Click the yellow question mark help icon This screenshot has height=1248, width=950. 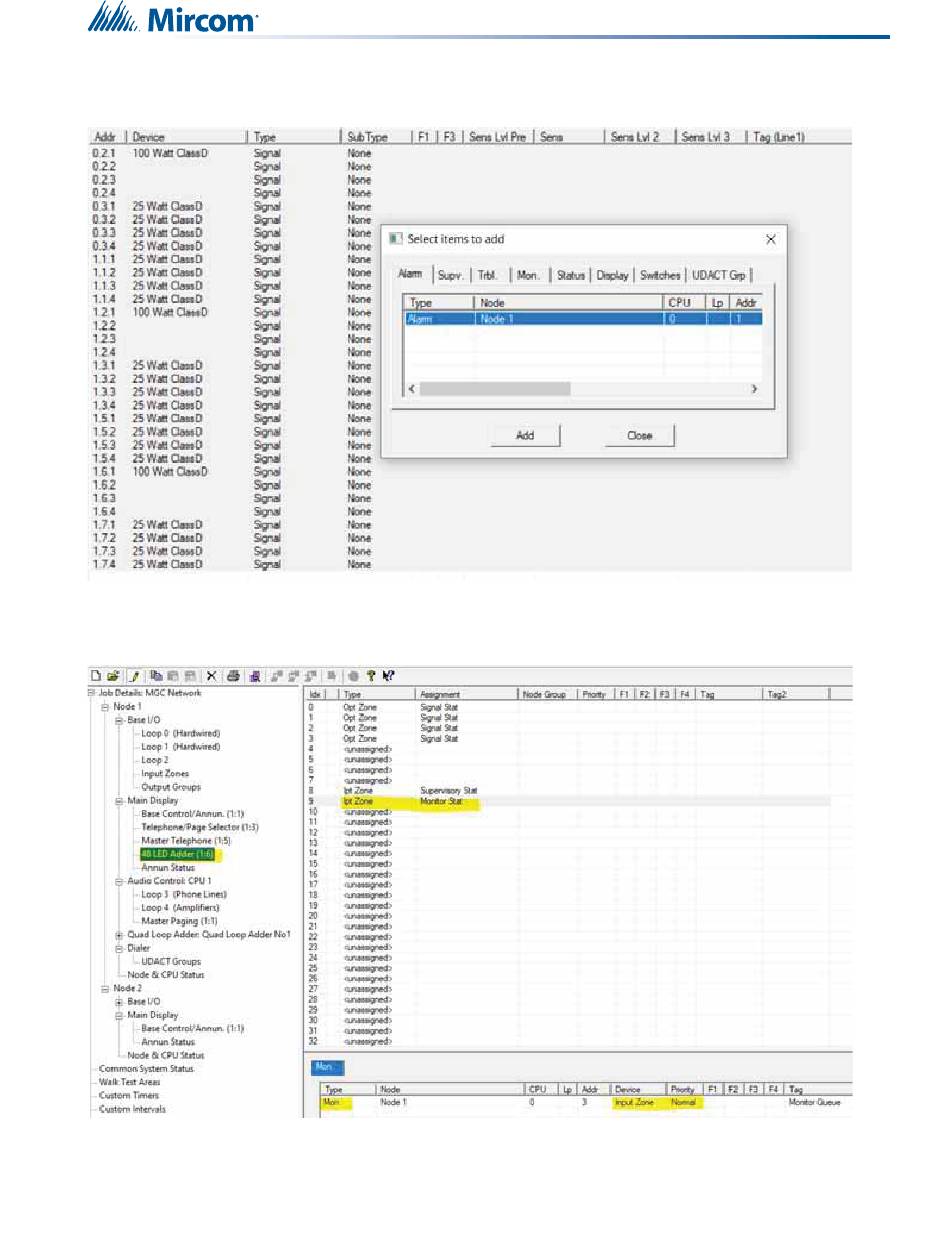point(369,675)
